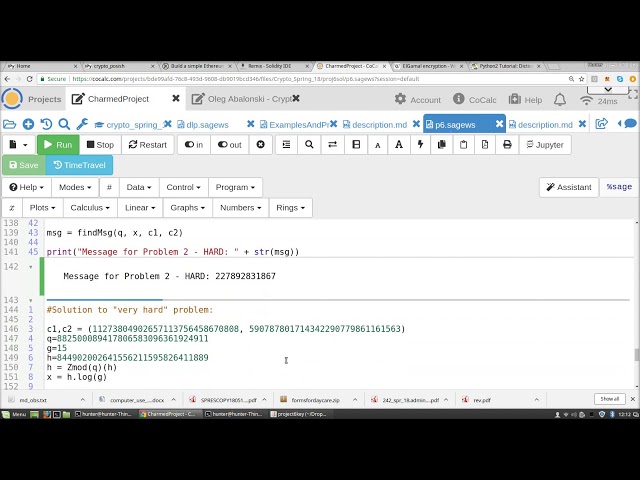
Task: Click the notifications bell icon
Action: pos(560,100)
